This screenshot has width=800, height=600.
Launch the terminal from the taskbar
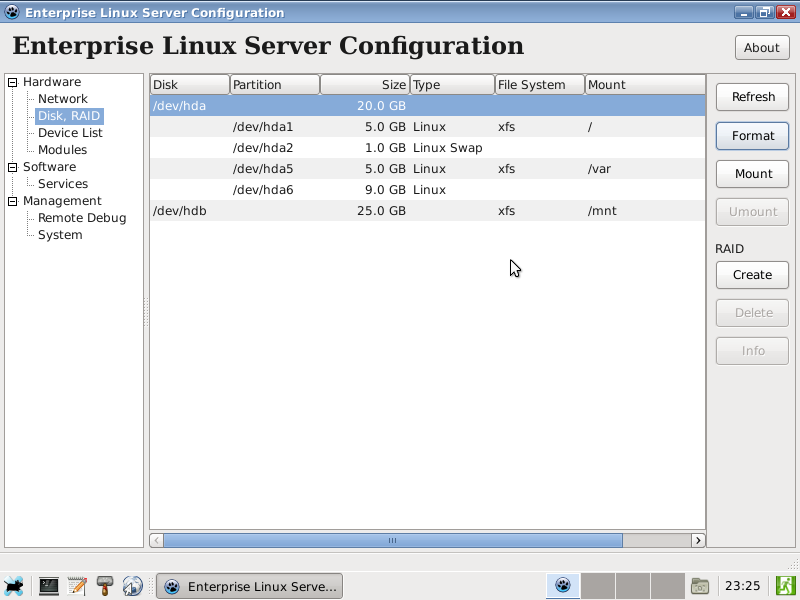49,586
